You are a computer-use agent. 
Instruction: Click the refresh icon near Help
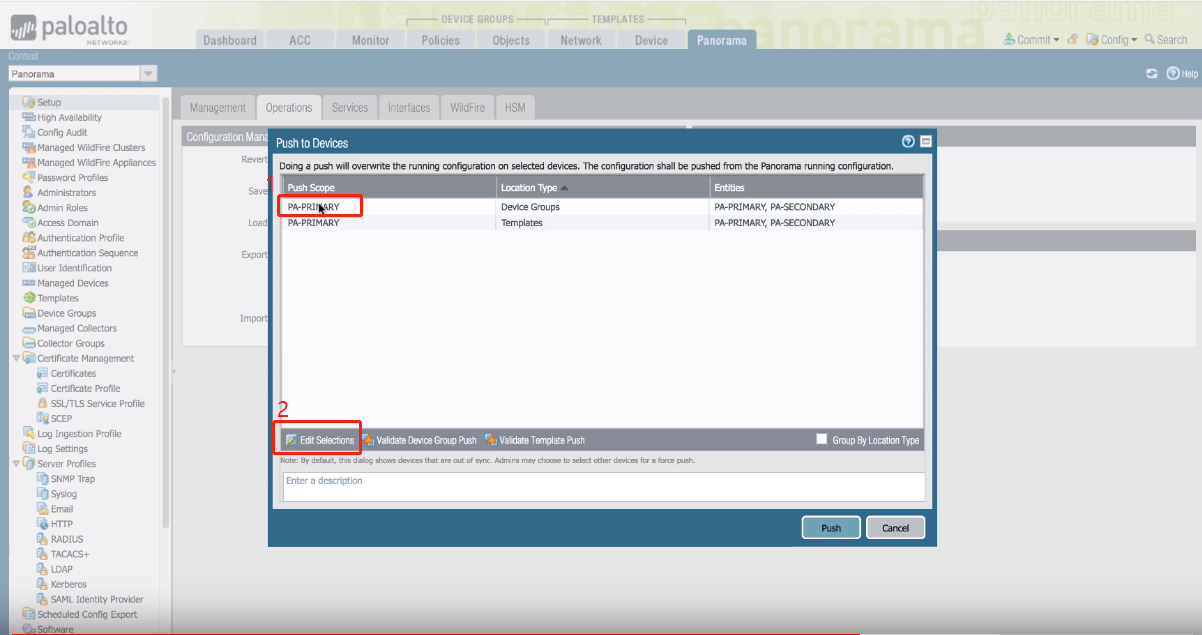click(1152, 74)
